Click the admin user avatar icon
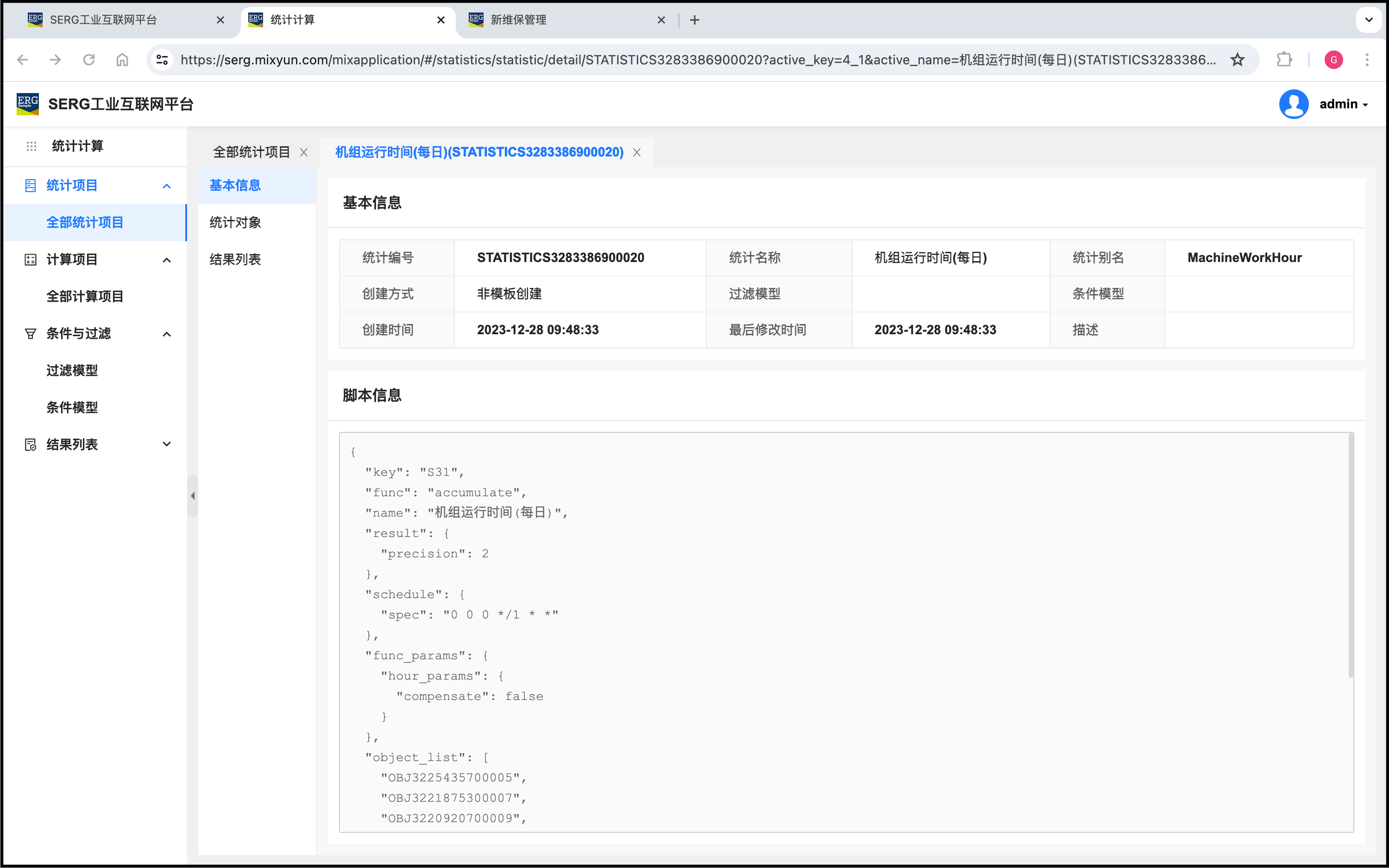Screen dimensions: 1389x868 [1293, 105]
